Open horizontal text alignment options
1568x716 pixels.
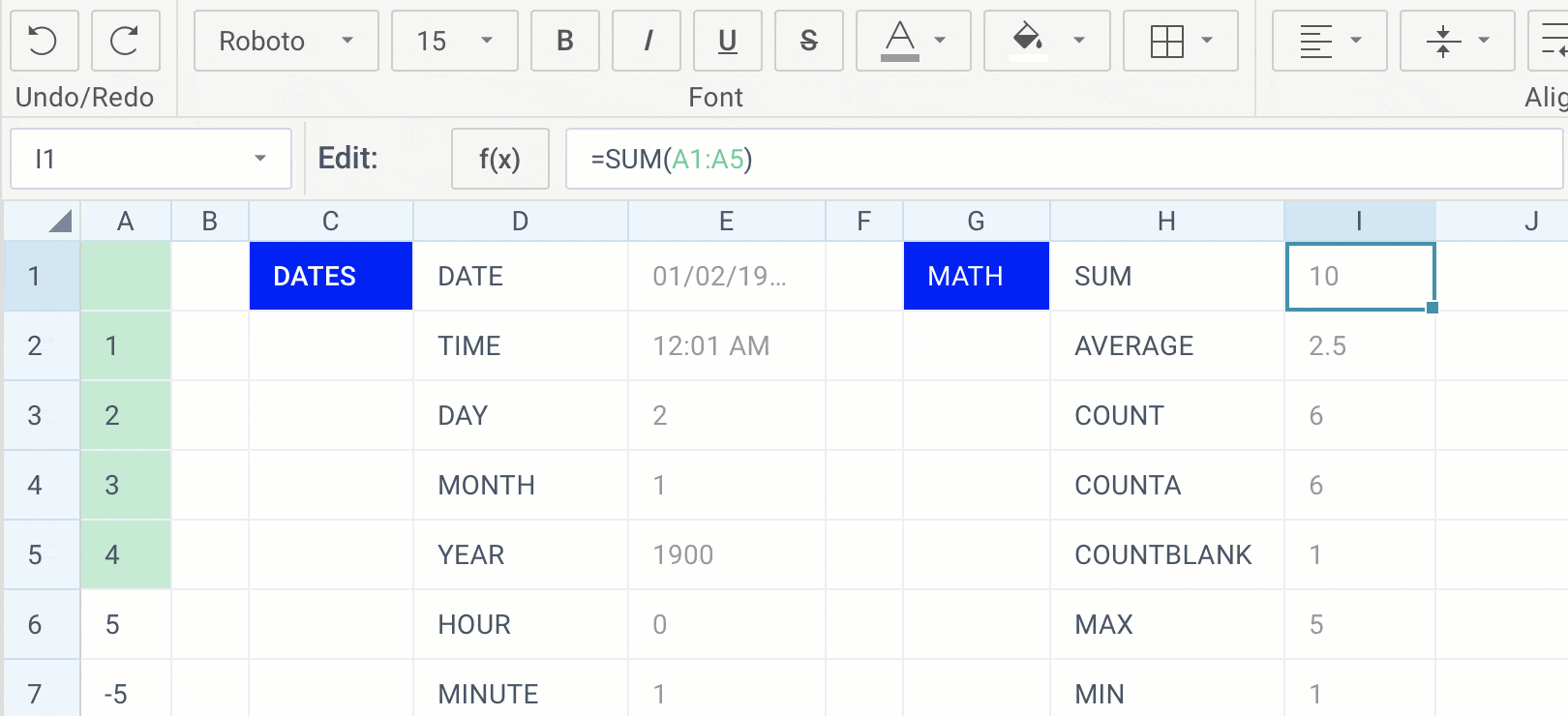click(x=1329, y=41)
